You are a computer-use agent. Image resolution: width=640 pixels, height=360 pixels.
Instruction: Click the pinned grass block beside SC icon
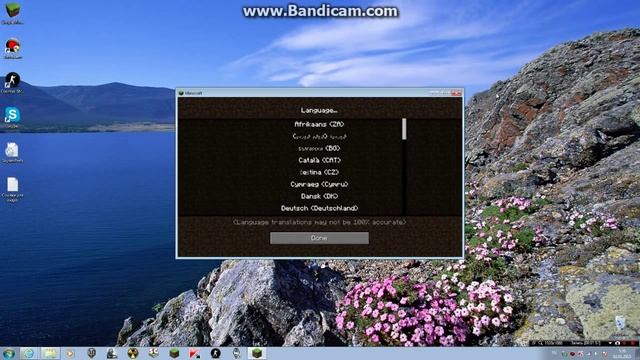coord(174,353)
